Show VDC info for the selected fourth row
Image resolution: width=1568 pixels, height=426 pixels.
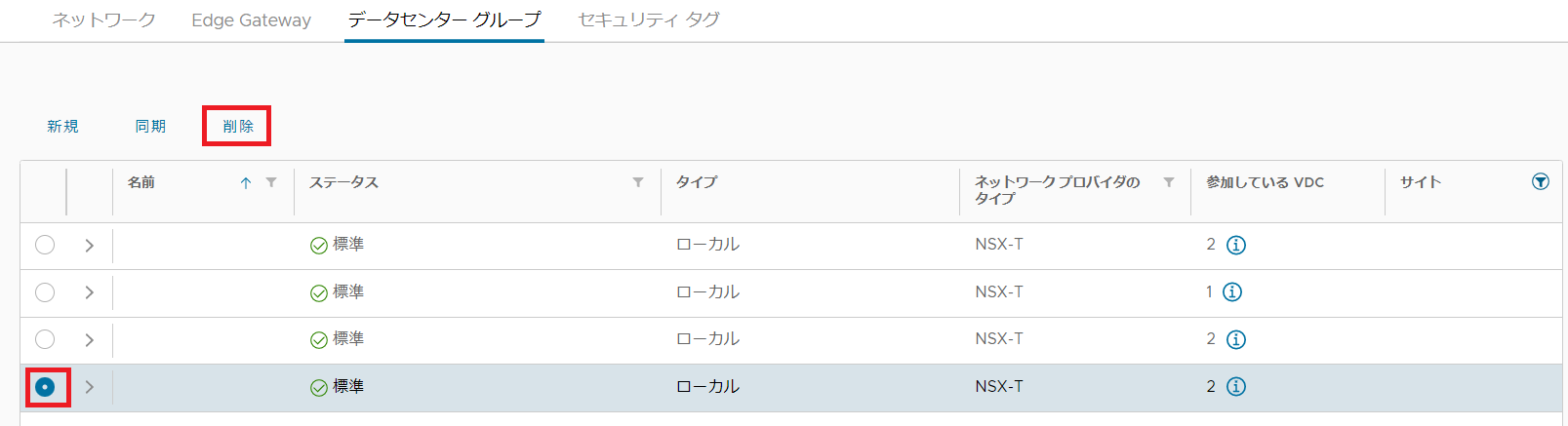(1236, 387)
